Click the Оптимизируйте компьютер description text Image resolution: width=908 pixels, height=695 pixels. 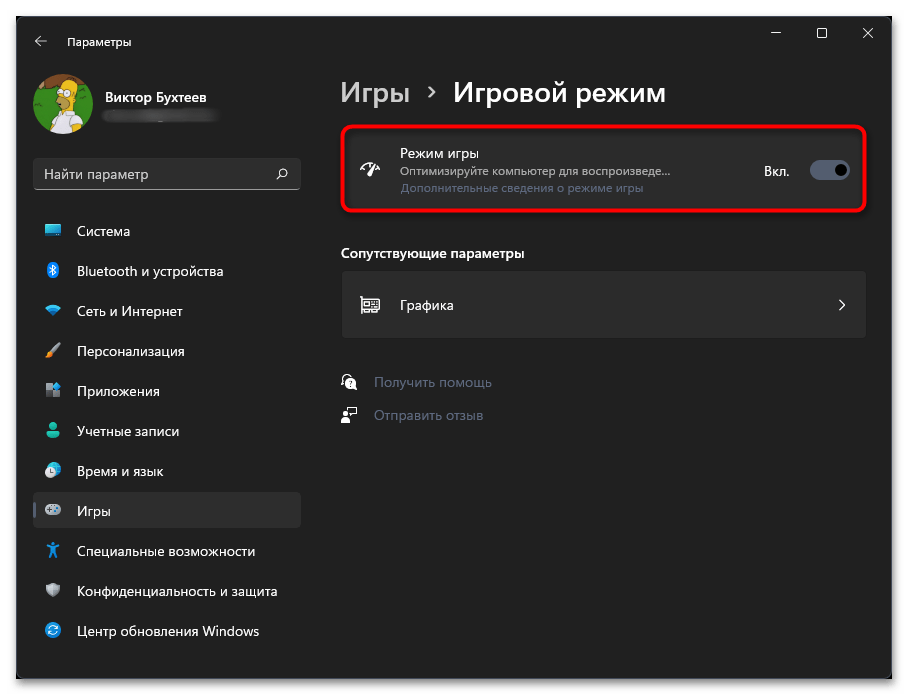coord(534,171)
